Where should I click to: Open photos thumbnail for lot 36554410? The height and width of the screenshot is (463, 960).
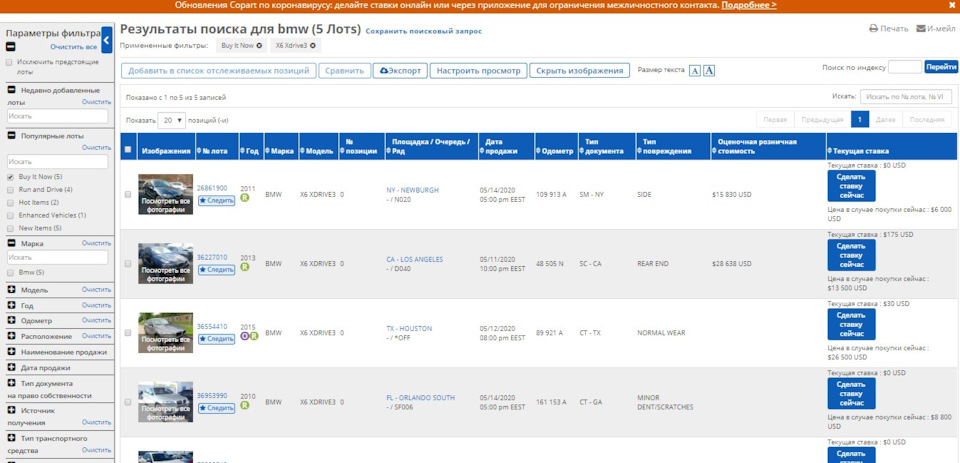pyautogui.click(x=165, y=333)
